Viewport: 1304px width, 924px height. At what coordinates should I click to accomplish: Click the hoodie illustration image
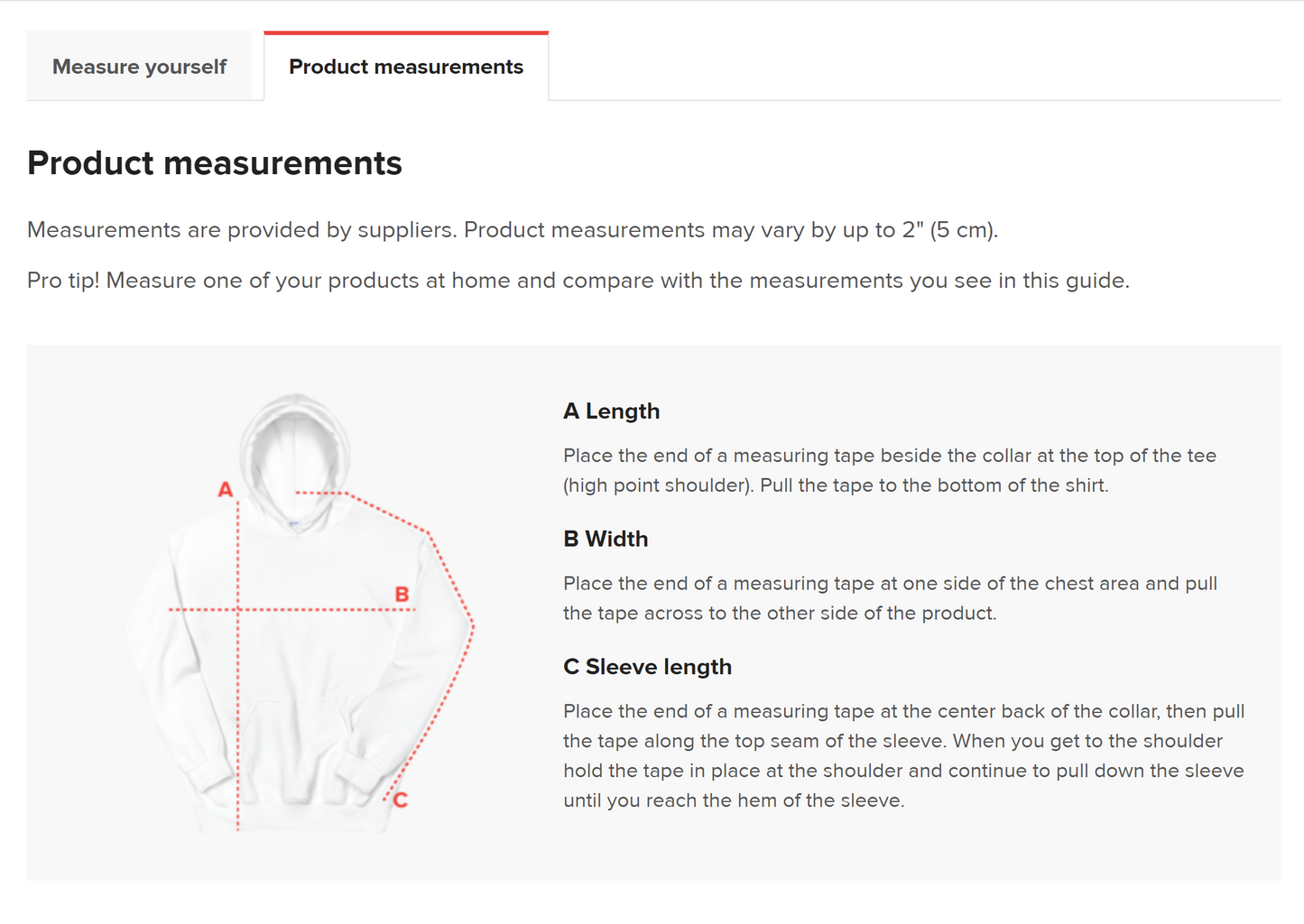[x=300, y=612]
